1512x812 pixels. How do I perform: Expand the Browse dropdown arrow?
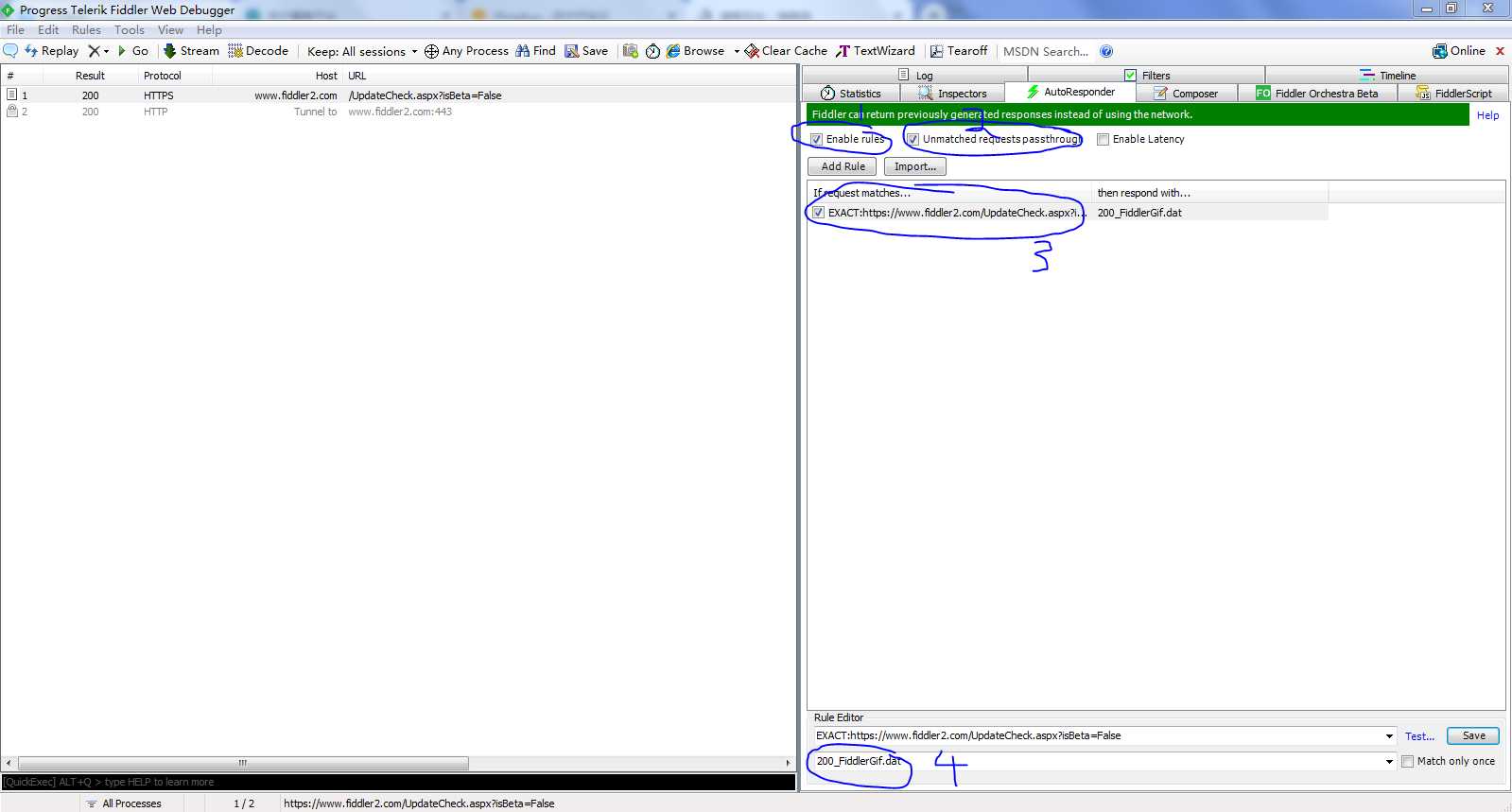click(737, 51)
